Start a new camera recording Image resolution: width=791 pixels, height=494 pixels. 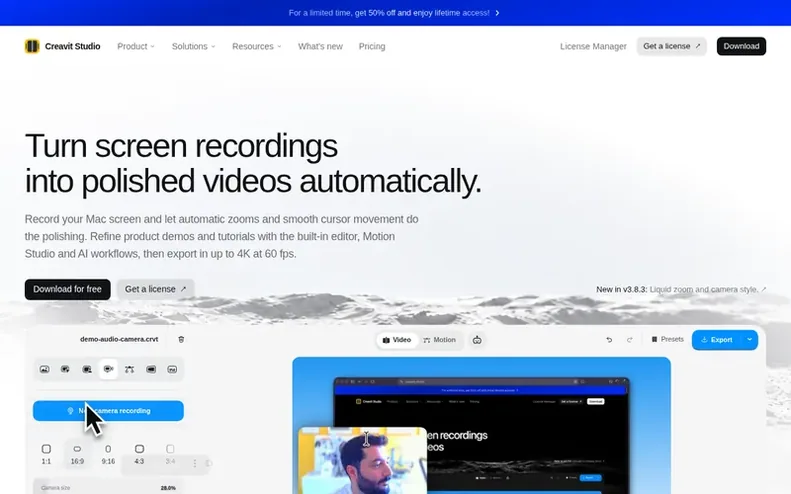tap(108, 411)
